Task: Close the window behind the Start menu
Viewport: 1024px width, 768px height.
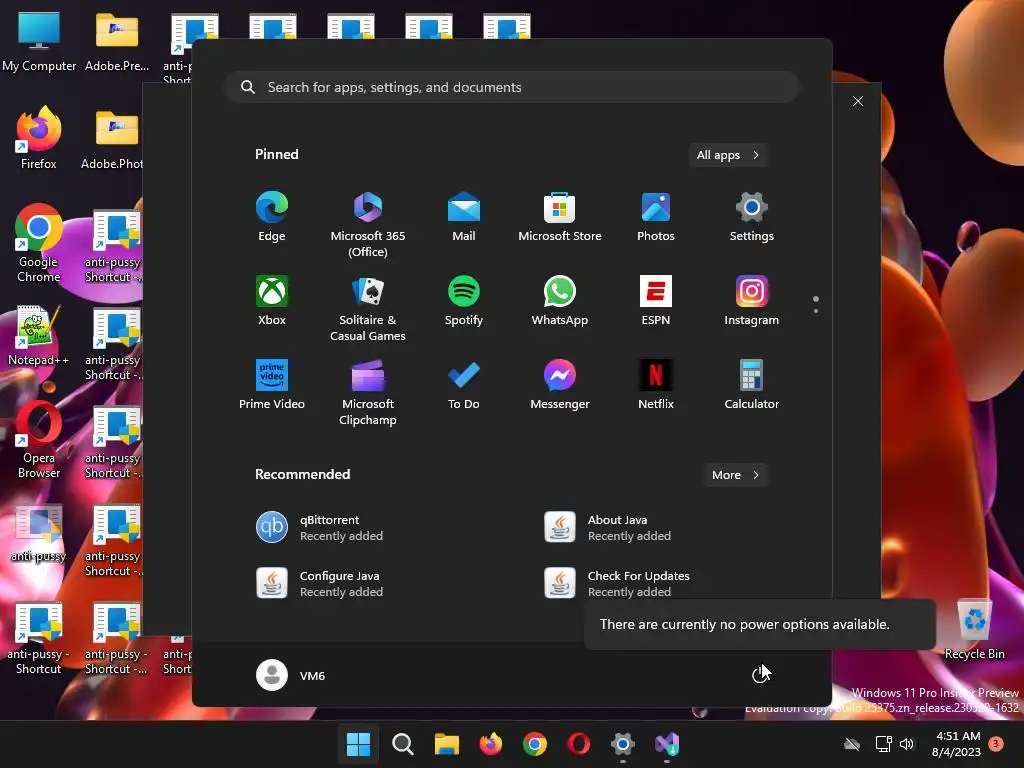Action: pyautogui.click(x=857, y=101)
